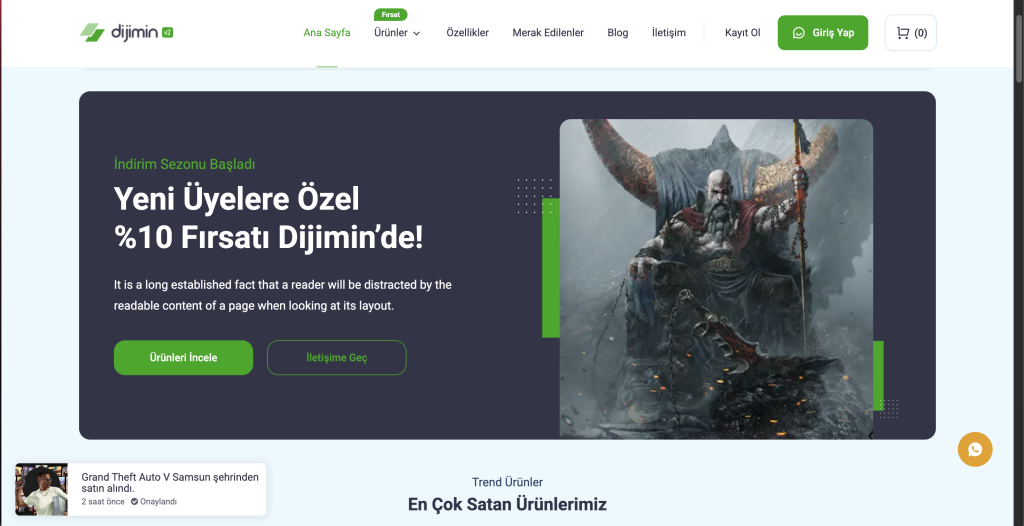The image size is (1024, 526).
Task: Open the İletişim menu item
Action: click(x=669, y=33)
